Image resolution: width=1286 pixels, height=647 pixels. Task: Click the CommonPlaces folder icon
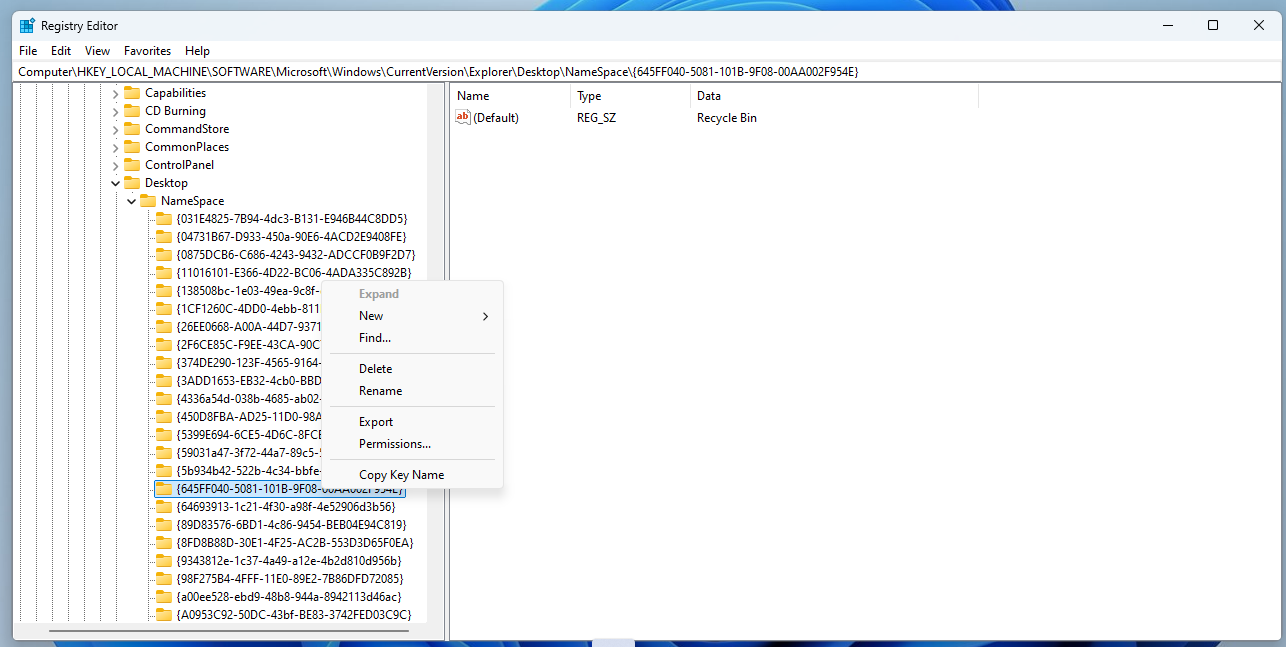pos(132,147)
